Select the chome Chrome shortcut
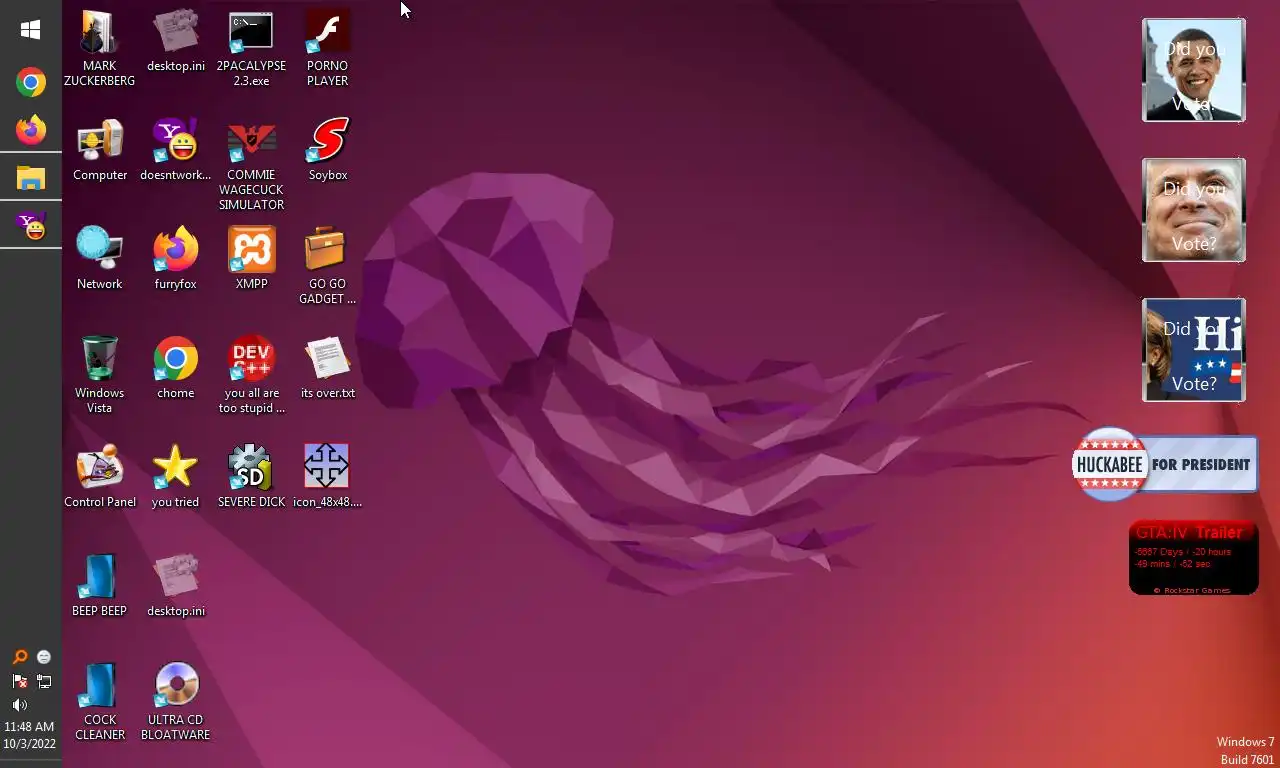 click(176, 368)
